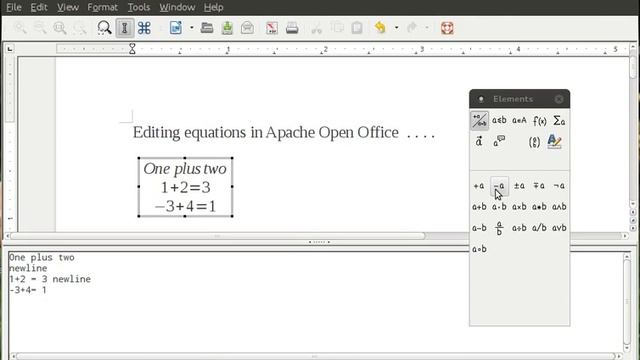This screenshot has width=640, height=360.
Task: Click the Document as E-mail icon
Action: pyautogui.click(x=247, y=28)
